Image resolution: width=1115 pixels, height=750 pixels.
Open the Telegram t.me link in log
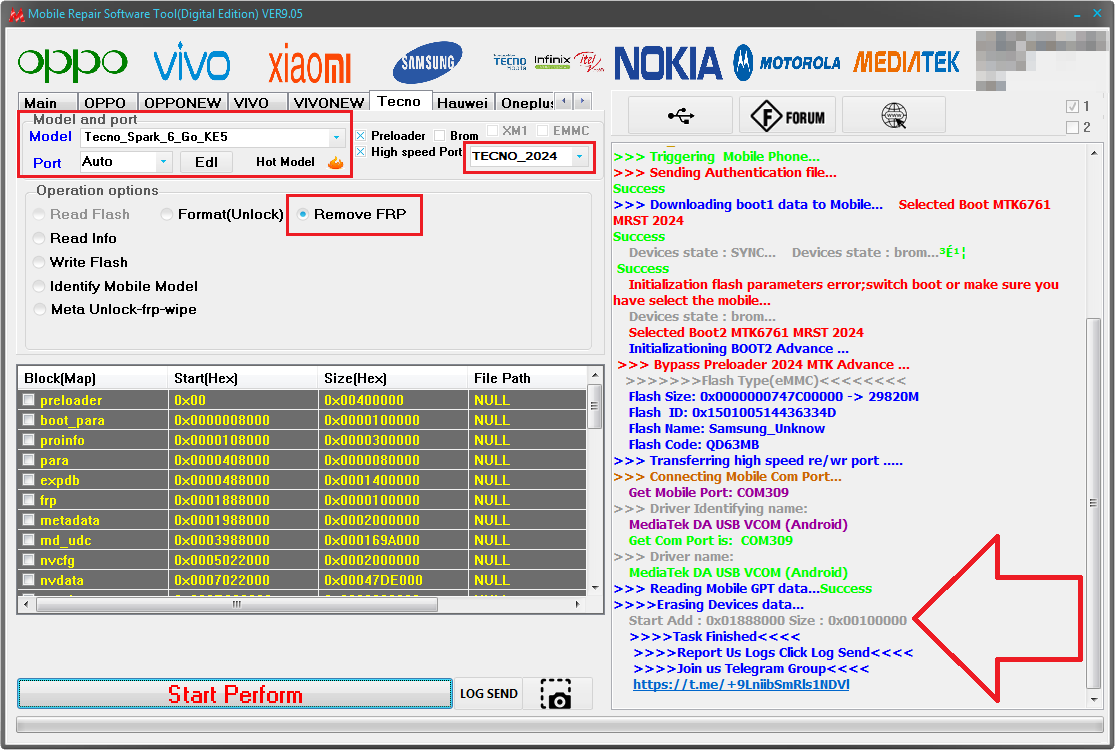[x=741, y=685]
